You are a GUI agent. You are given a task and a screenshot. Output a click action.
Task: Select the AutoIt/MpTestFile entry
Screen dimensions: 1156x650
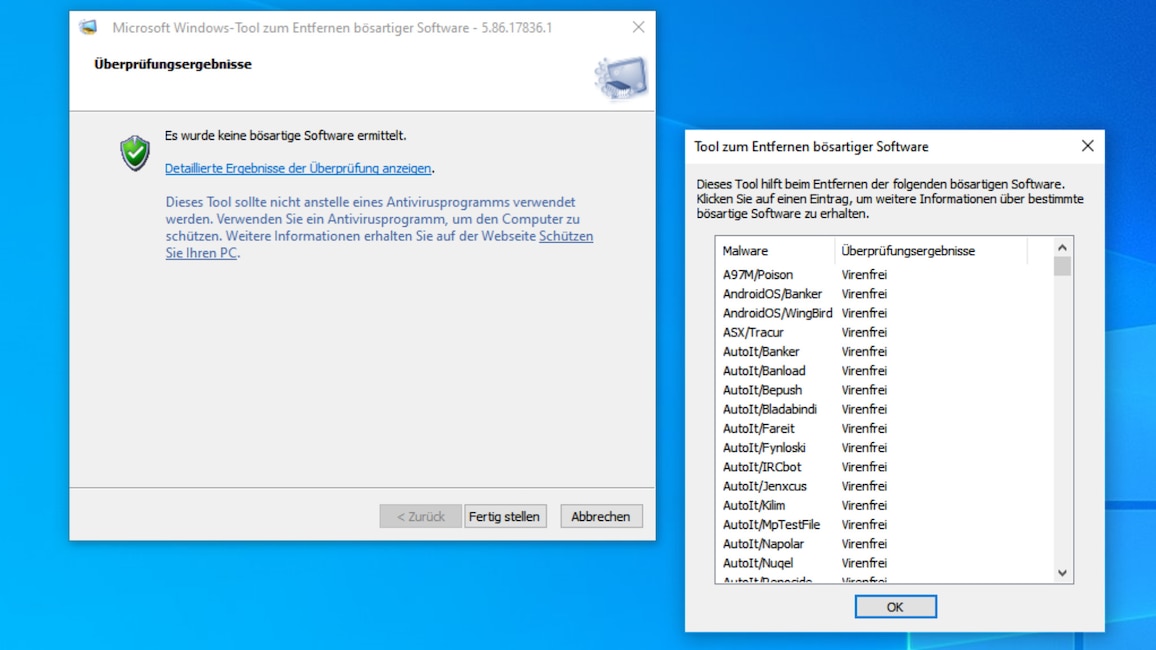771,524
